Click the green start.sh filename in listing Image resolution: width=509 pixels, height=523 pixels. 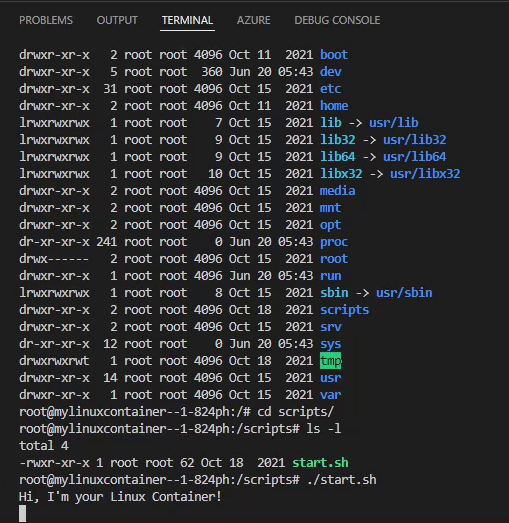(320, 463)
